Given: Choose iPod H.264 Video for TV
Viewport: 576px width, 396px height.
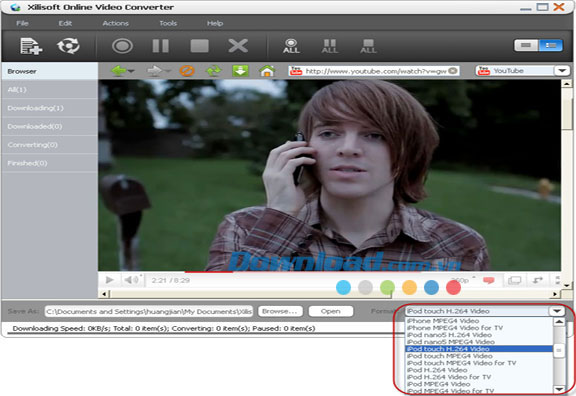Looking at the screenshot, I should tap(449, 377).
